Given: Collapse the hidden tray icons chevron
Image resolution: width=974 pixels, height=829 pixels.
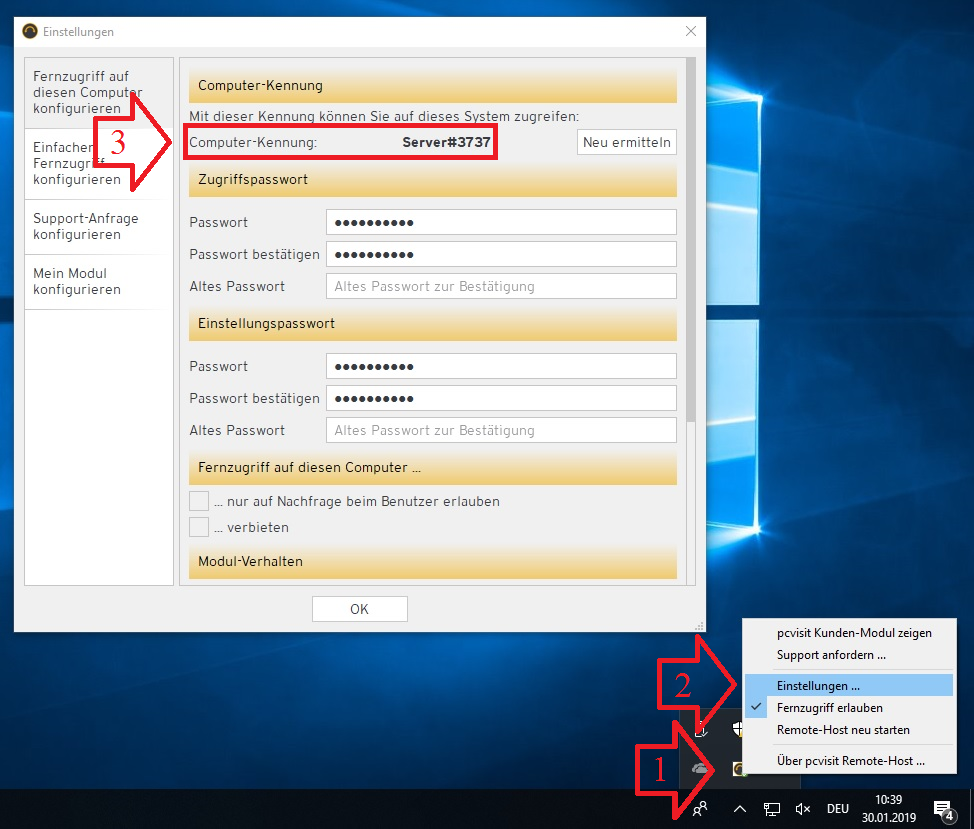Looking at the screenshot, I should click(740, 809).
